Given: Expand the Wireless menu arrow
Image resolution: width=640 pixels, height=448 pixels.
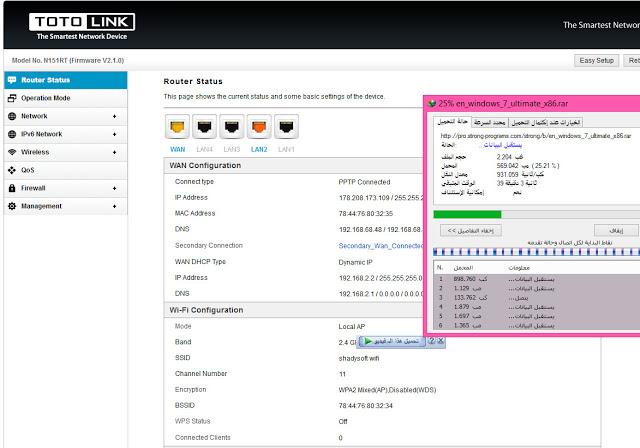Looking at the screenshot, I should [114, 152].
